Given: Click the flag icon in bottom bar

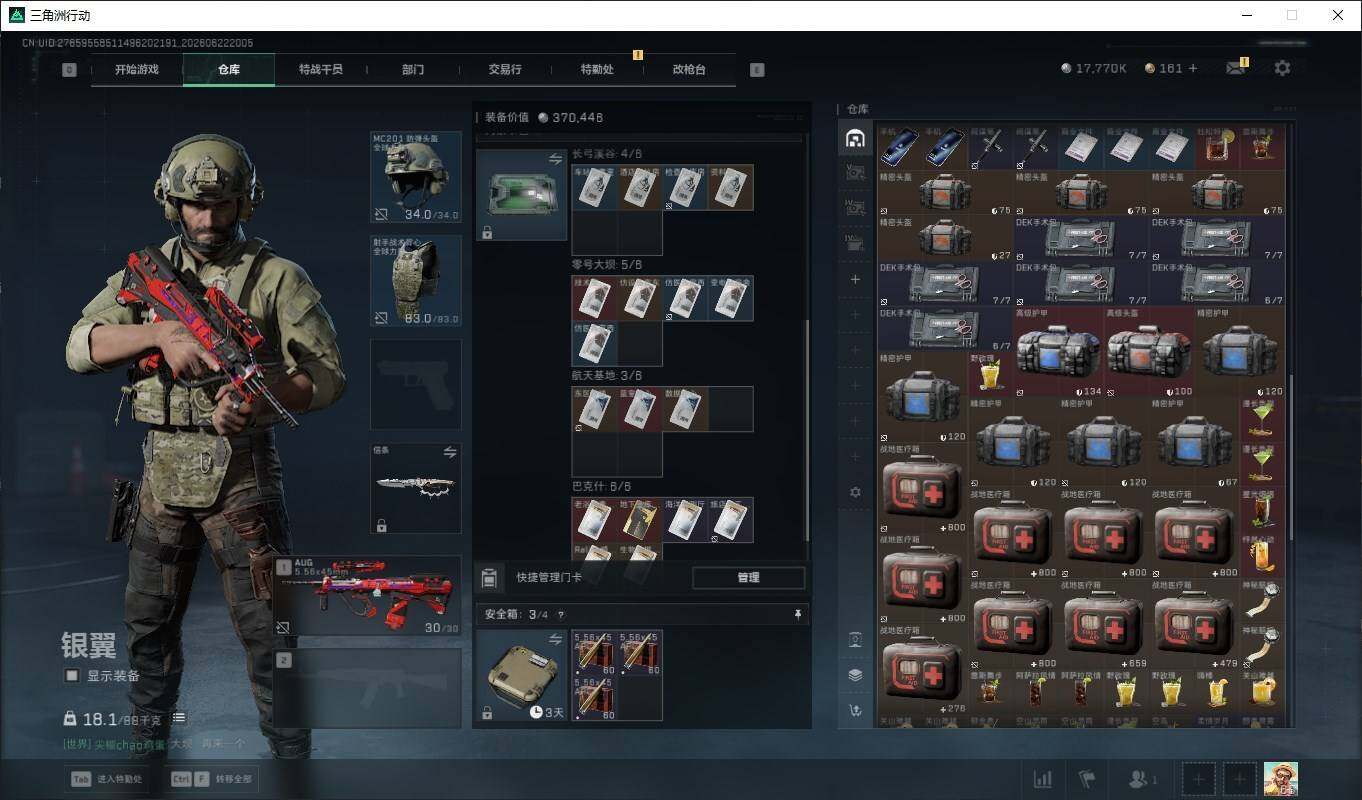Looking at the screenshot, I should [1086, 779].
